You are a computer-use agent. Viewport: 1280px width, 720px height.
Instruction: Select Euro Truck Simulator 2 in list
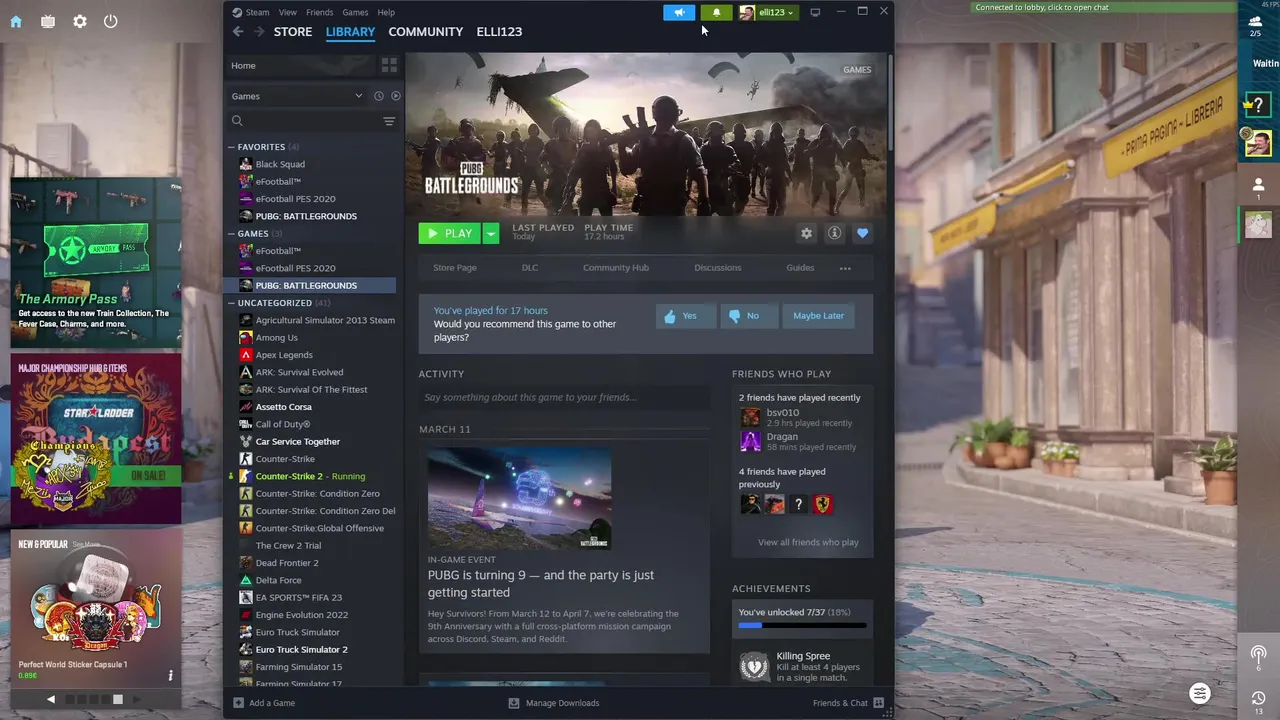click(301, 650)
